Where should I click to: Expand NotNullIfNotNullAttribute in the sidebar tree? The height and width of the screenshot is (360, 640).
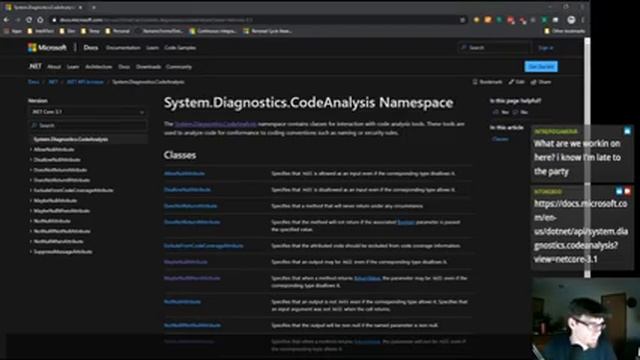31,231
